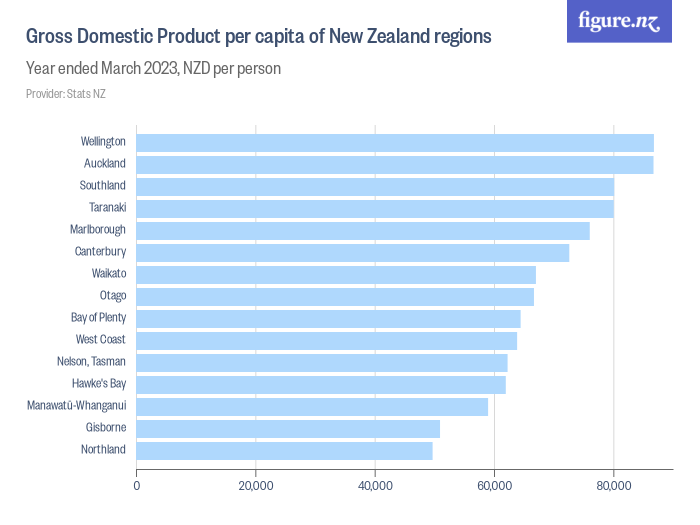The height and width of the screenshot is (525, 700).
Task: Select the Nelson, Tasman bar
Action: point(321,362)
